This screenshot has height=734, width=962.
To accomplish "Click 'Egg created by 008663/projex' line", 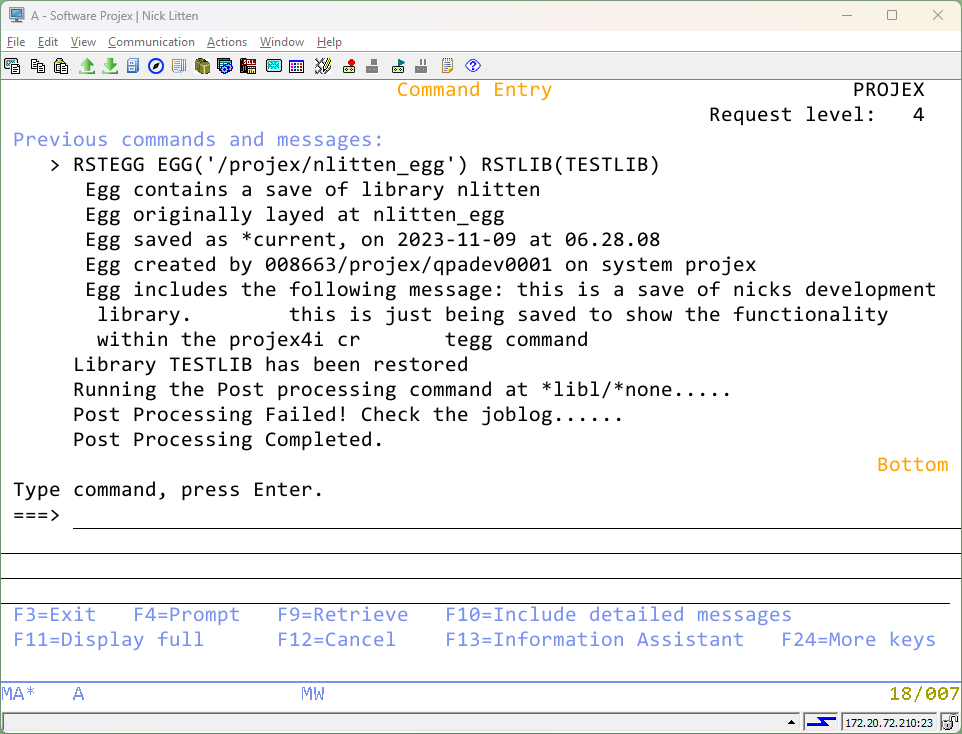I will point(421,265).
